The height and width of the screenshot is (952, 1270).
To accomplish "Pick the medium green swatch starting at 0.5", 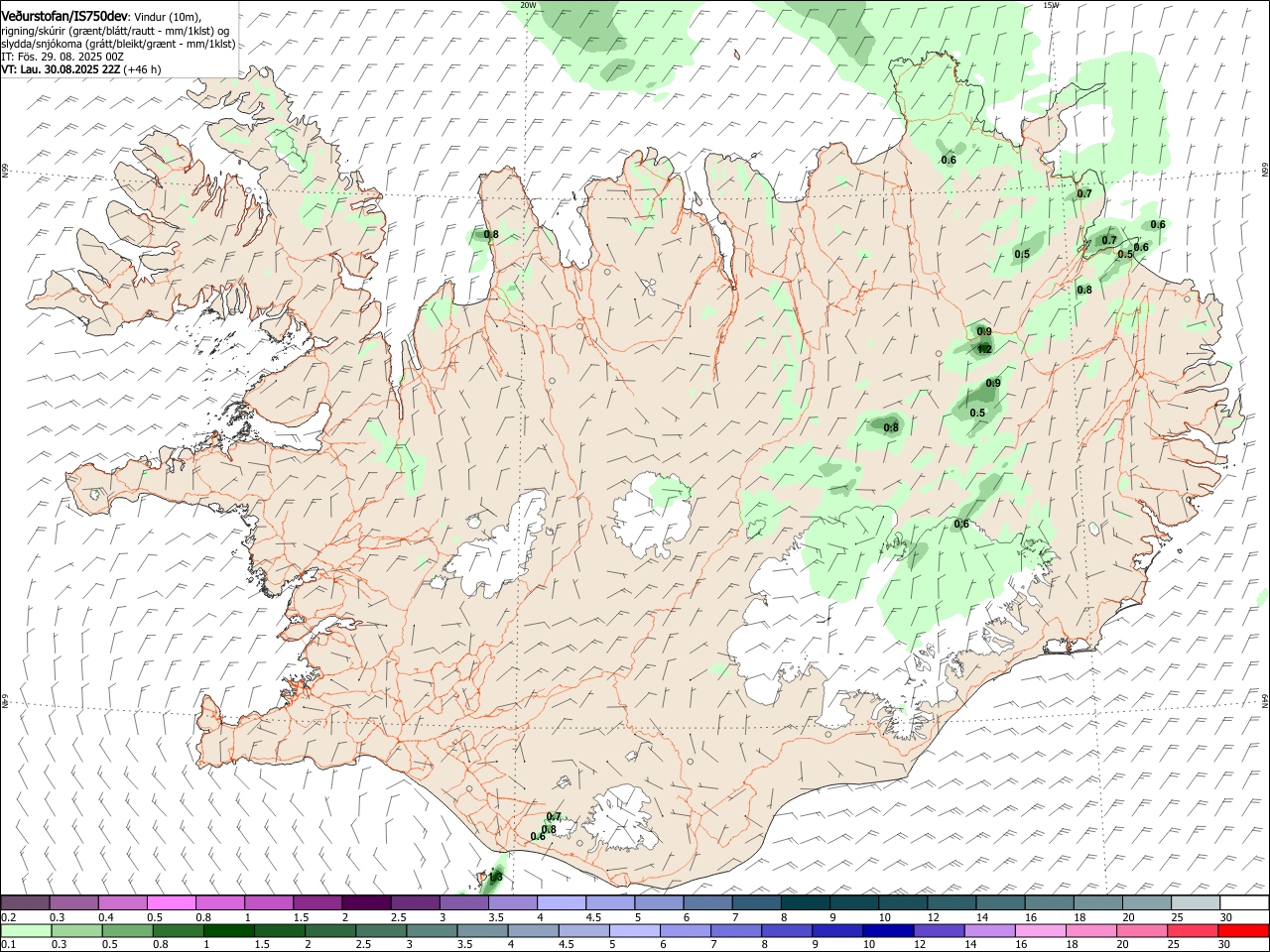I will (127, 930).
